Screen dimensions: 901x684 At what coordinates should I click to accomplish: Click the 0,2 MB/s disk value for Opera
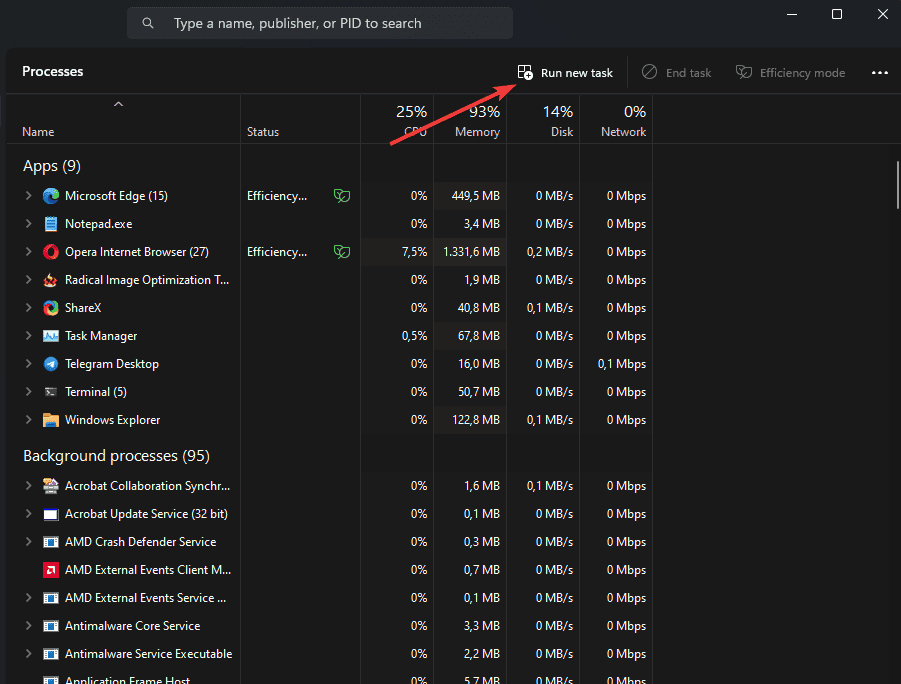[x=550, y=252]
